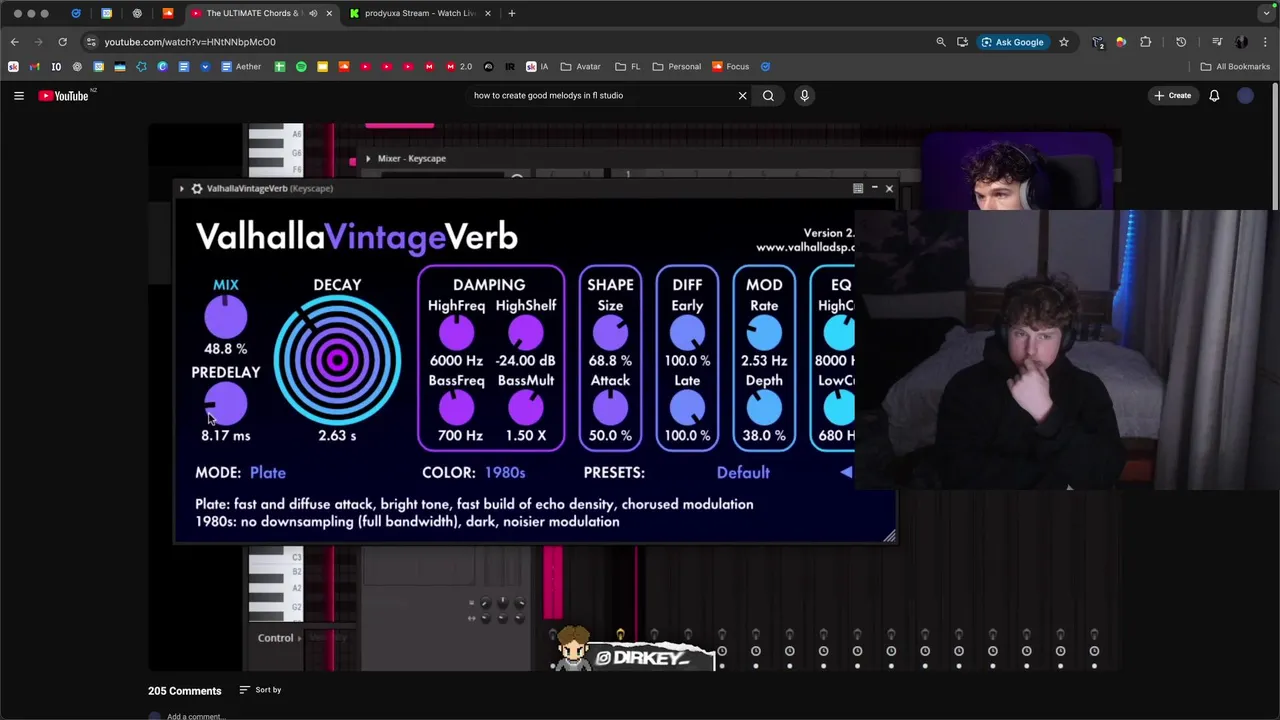Click the Ask Google button
Screen dimensions: 1280x720
point(1012,42)
